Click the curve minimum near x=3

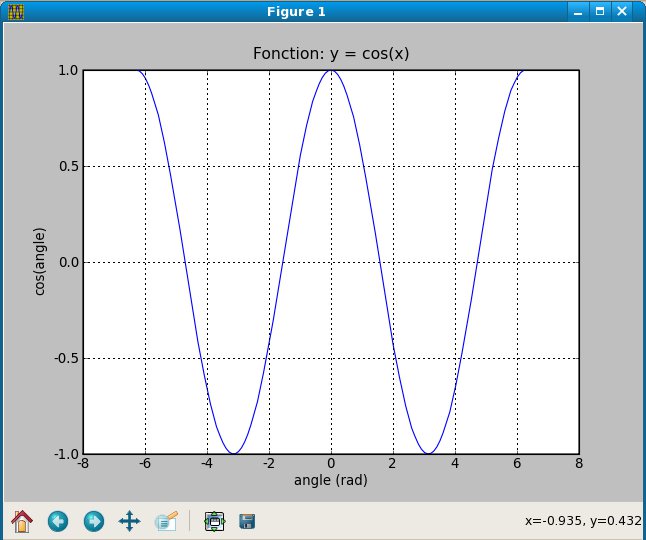click(428, 453)
